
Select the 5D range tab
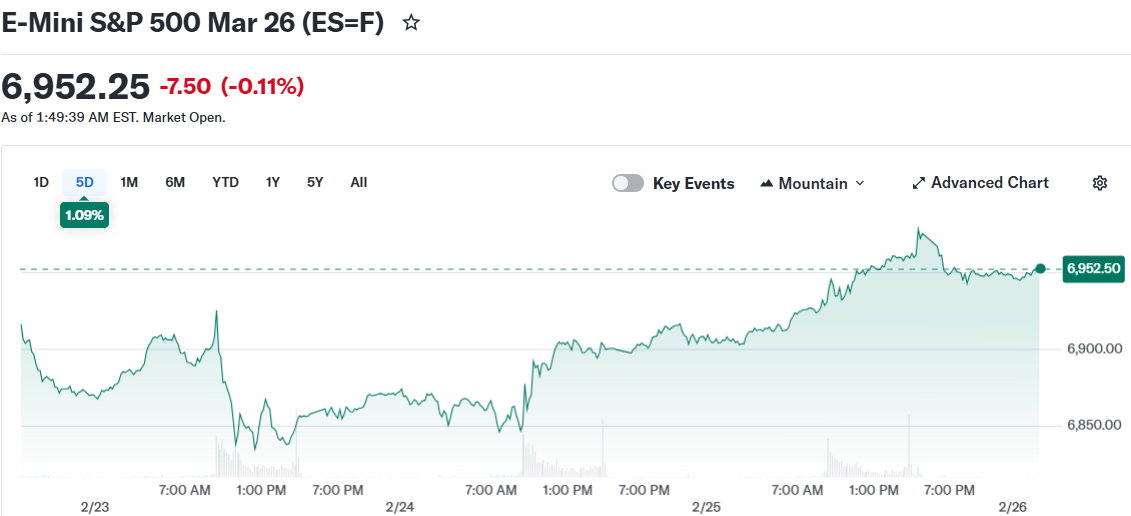pyautogui.click(x=84, y=183)
